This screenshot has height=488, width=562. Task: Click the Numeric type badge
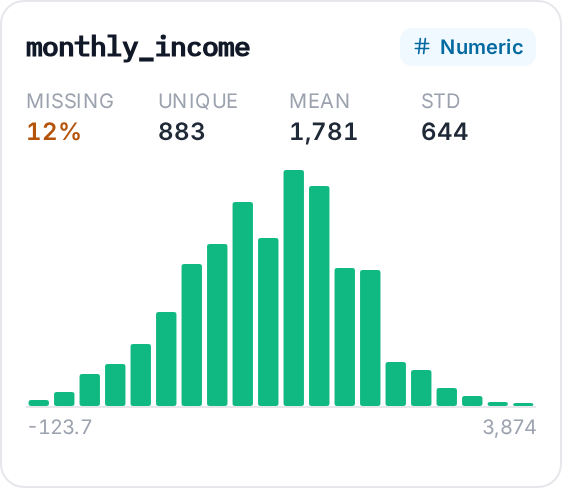(468, 47)
